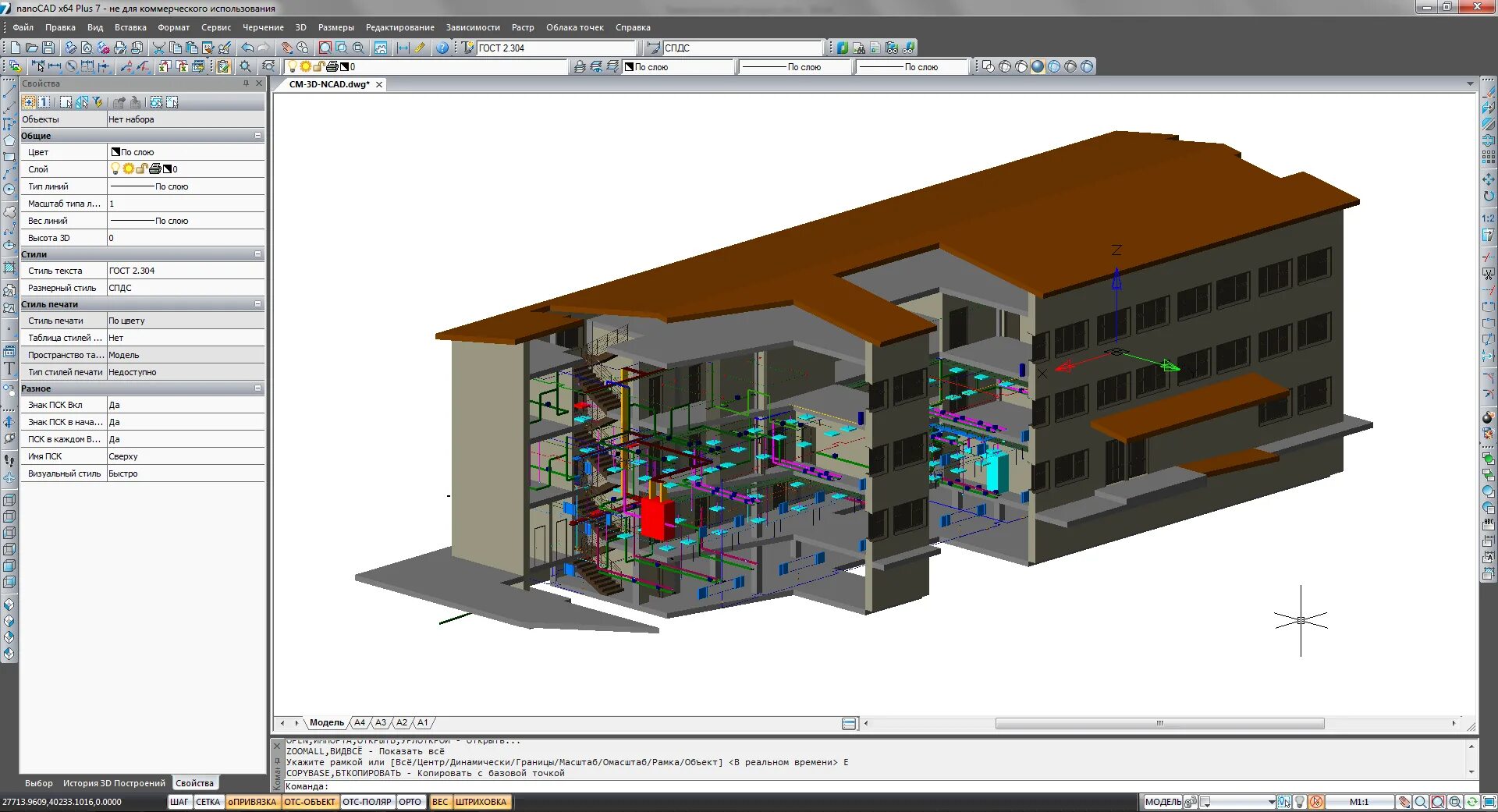Image resolution: width=1498 pixels, height=812 pixels.
Task: Select the Text tool (T) in left toolbar
Action: pyautogui.click(x=9, y=369)
